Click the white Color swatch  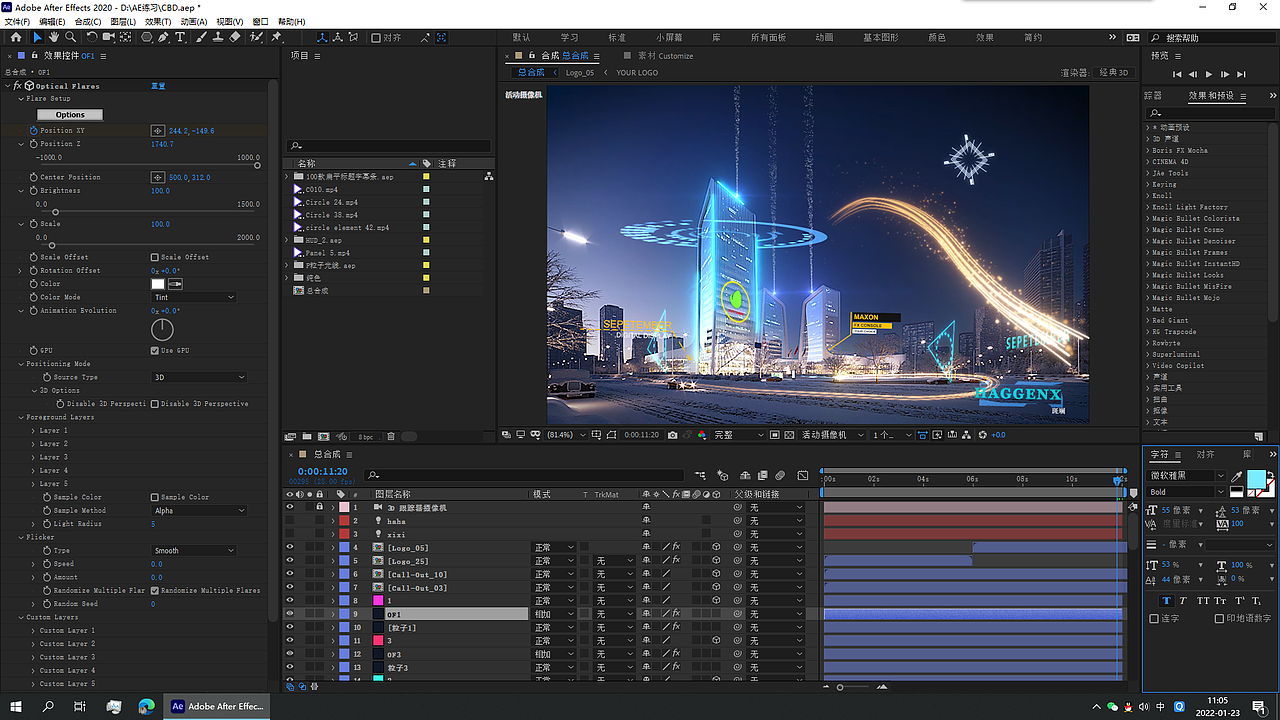point(157,284)
